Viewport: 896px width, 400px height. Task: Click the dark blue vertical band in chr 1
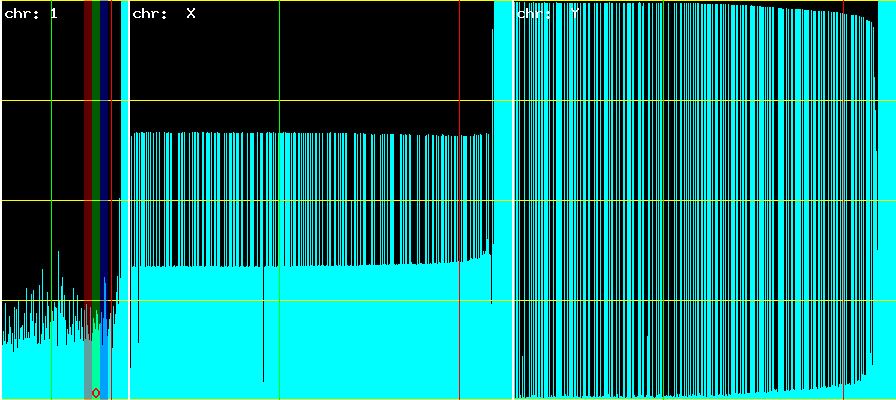click(104, 150)
